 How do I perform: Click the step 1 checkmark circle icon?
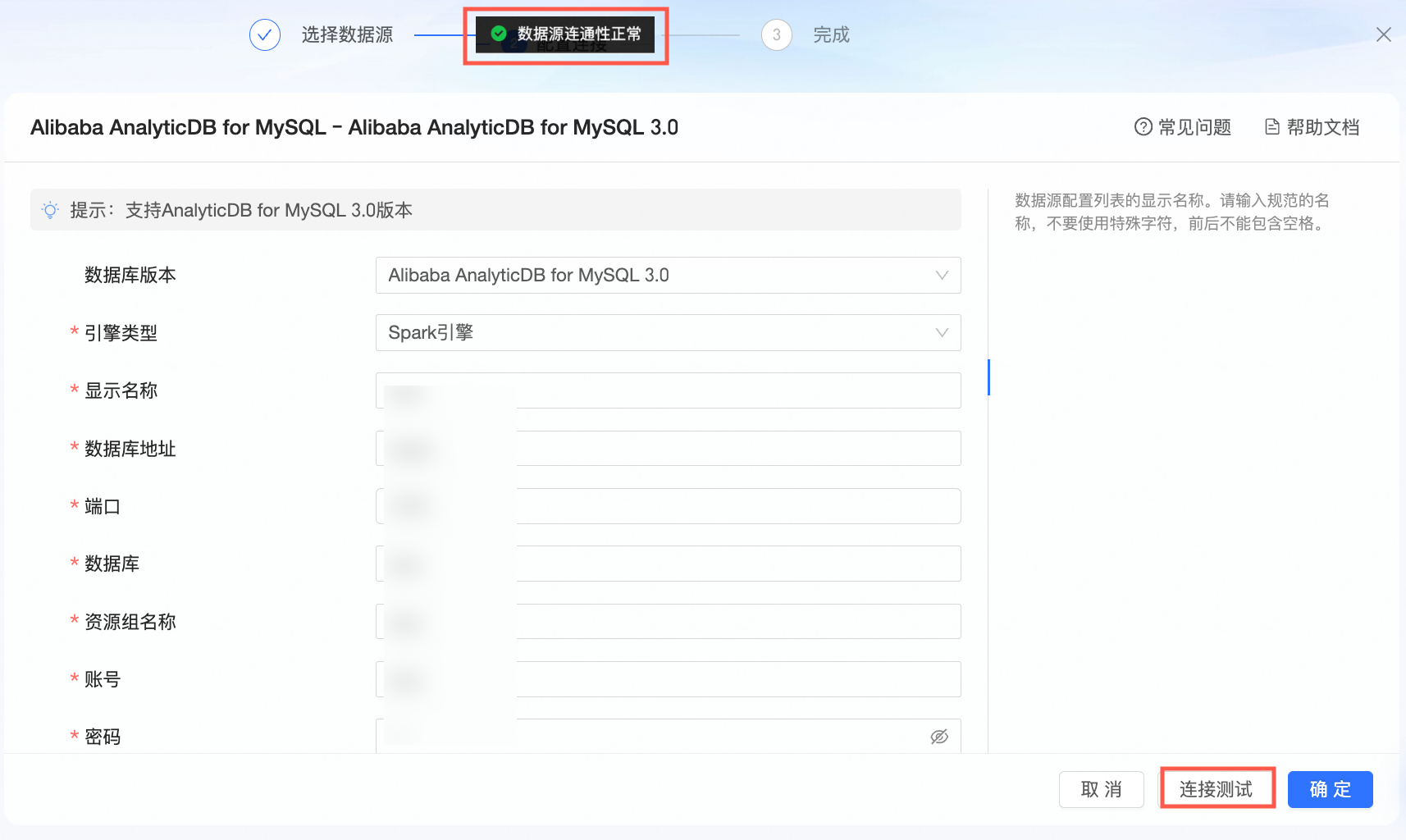[265, 35]
